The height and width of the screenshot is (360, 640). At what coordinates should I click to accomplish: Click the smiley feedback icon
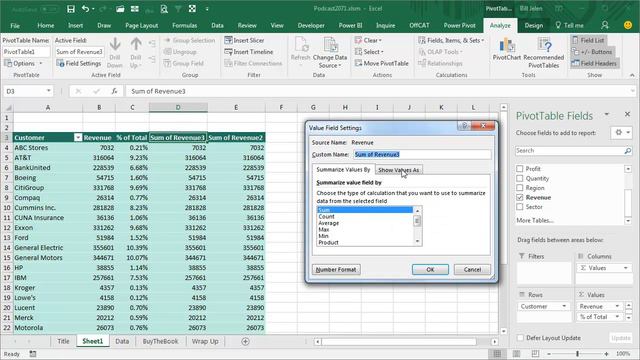[x=628, y=25]
